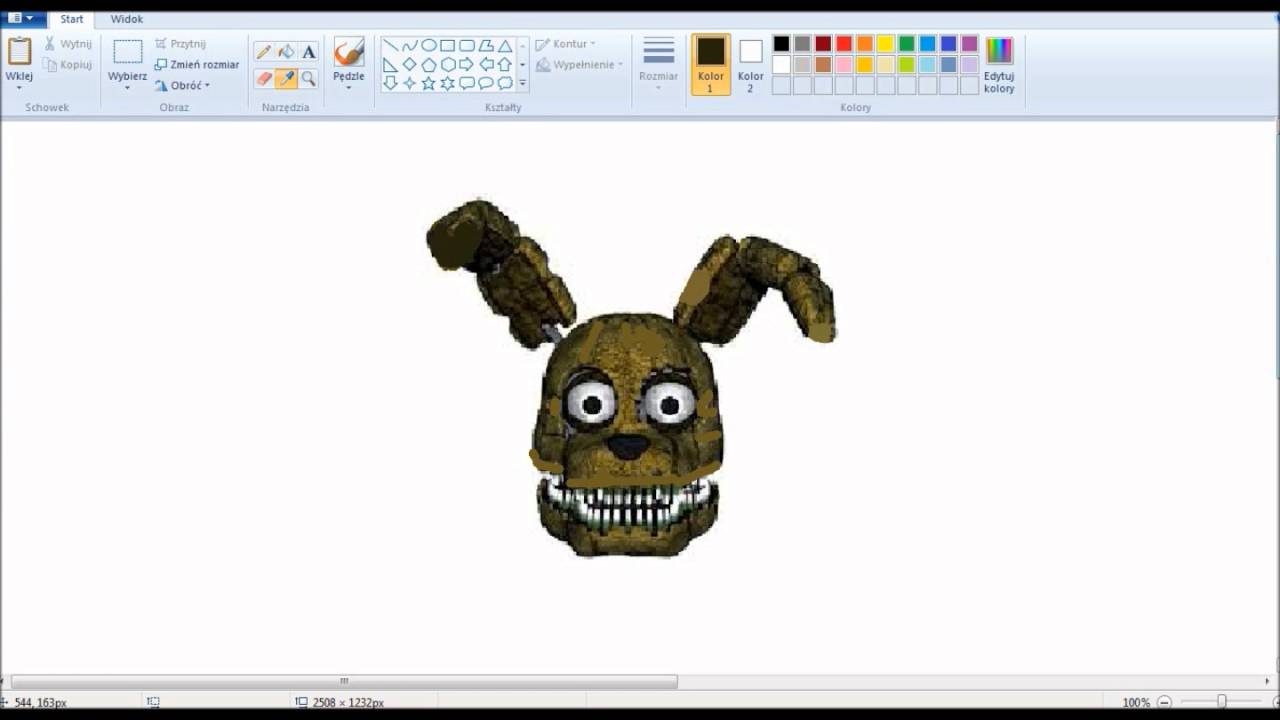Choose the Four-point star shape

pyautogui.click(x=409, y=84)
